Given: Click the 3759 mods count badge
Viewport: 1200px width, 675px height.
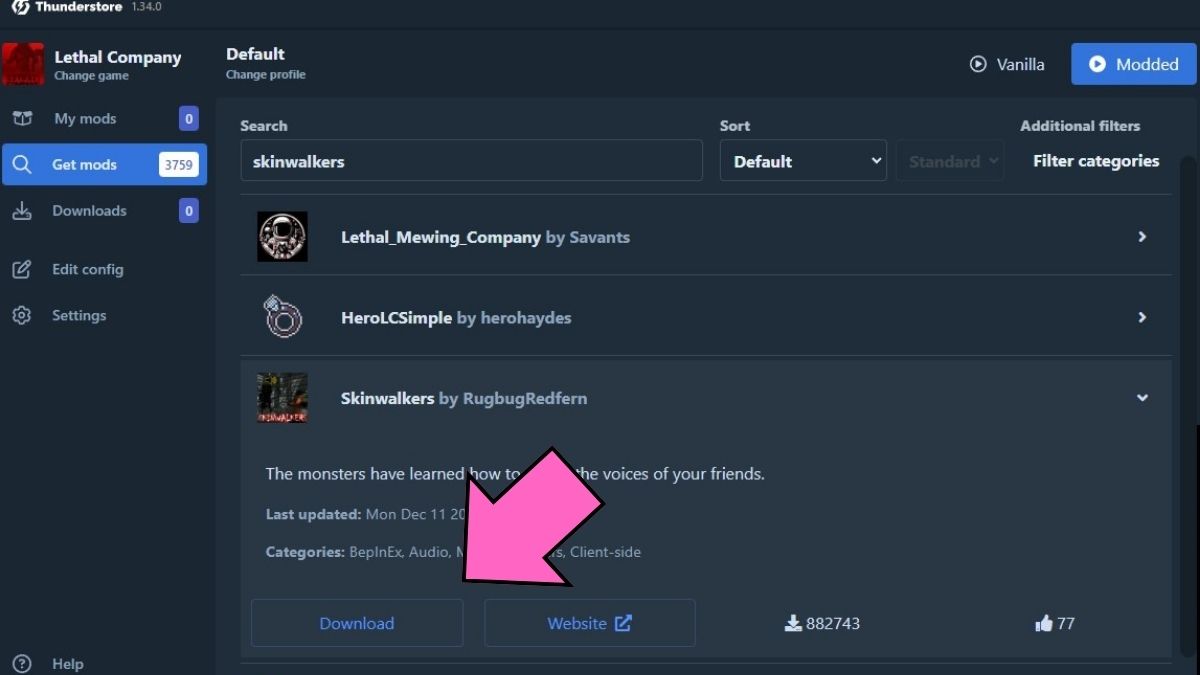Looking at the screenshot, I should pyautogui.click(x=179, y=165).
